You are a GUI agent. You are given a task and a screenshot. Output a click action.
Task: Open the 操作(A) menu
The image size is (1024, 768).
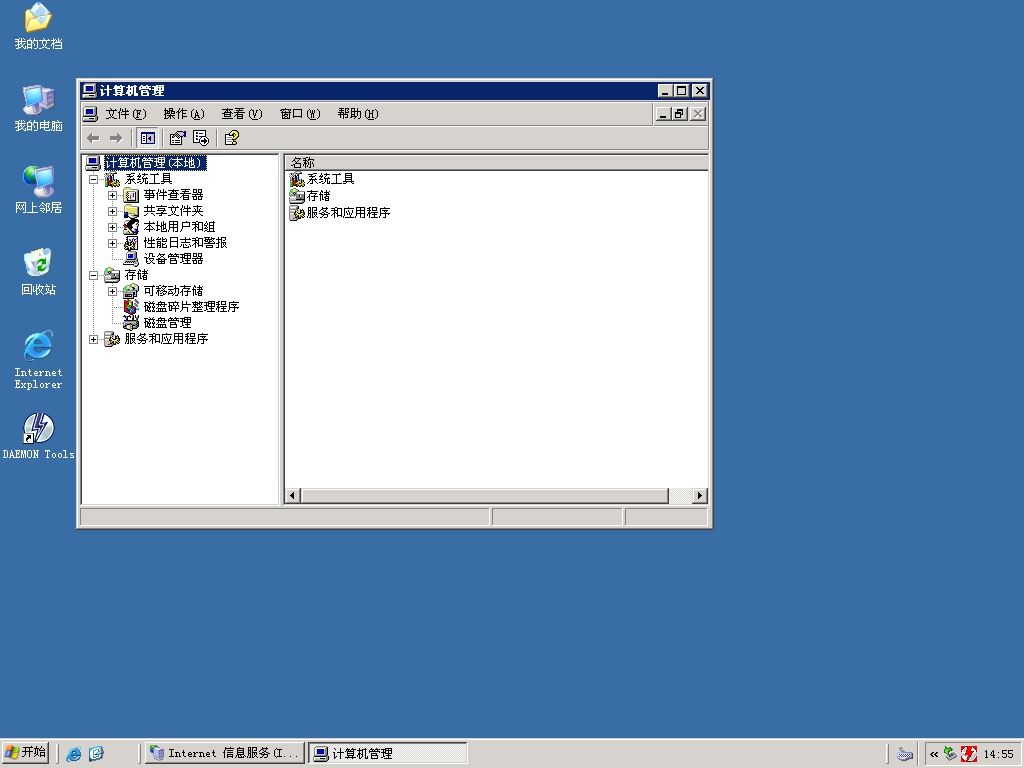click(184, 114)
